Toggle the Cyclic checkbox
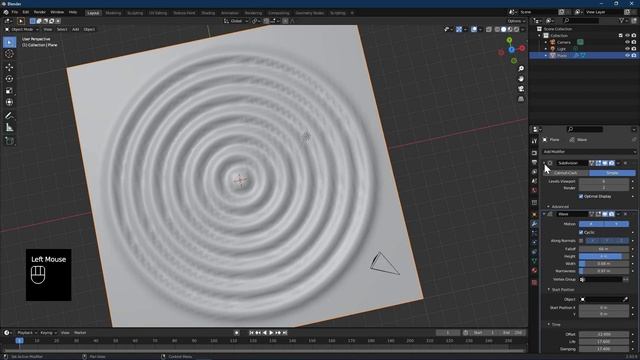This screenshot has height=360, width=640. (581, 232)
